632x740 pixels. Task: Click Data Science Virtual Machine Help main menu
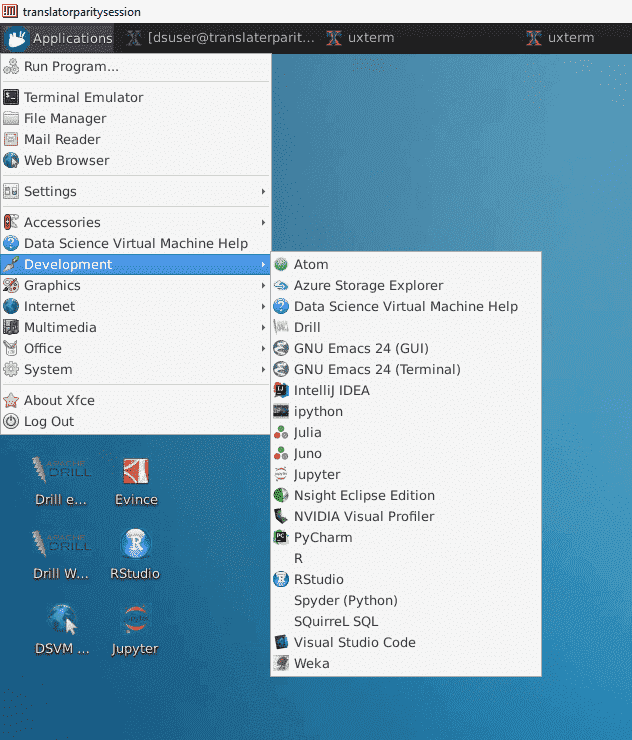point(135,243)
